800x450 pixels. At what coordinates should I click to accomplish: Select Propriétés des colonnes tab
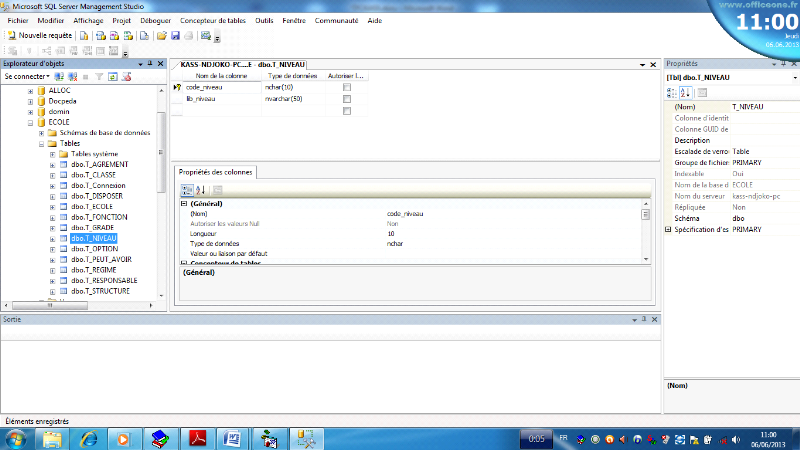pos(215,172)
